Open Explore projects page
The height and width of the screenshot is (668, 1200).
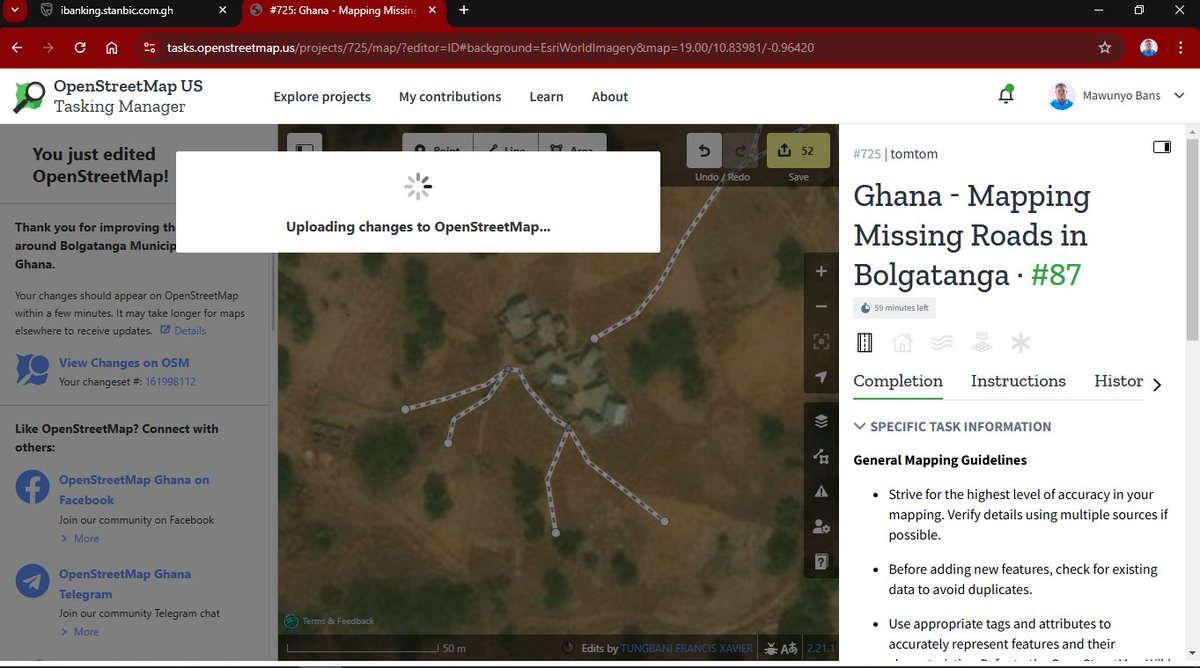(x=322, y=97)
